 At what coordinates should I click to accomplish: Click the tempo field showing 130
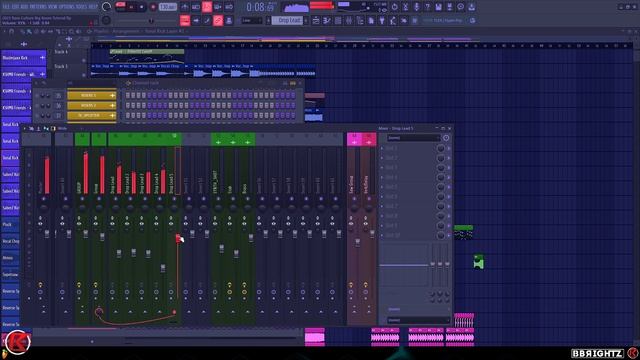click(168, 7)
